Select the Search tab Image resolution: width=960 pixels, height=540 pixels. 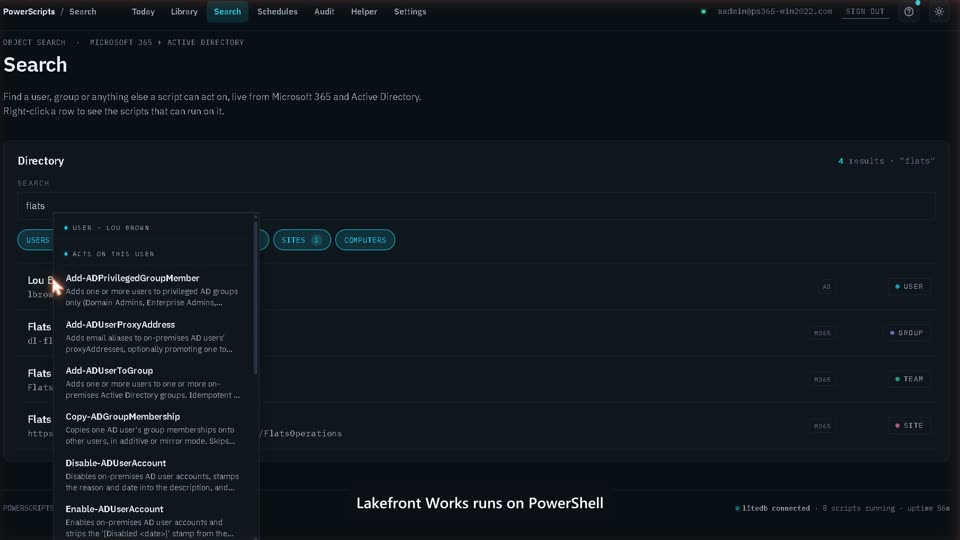[227, 12]
